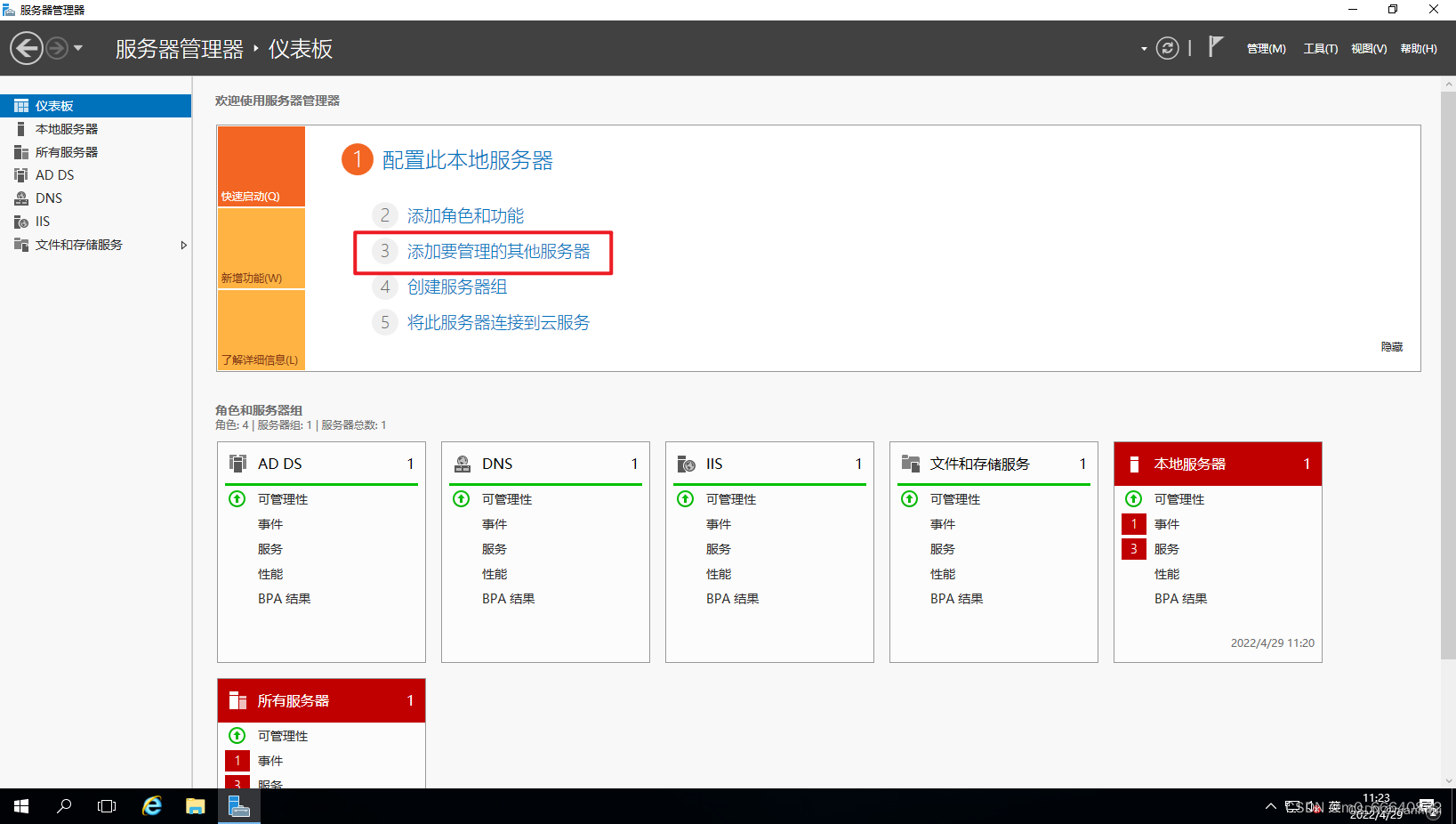Click the DNS tile icon
The image size is (1456, 824).
tap(463, 464)
